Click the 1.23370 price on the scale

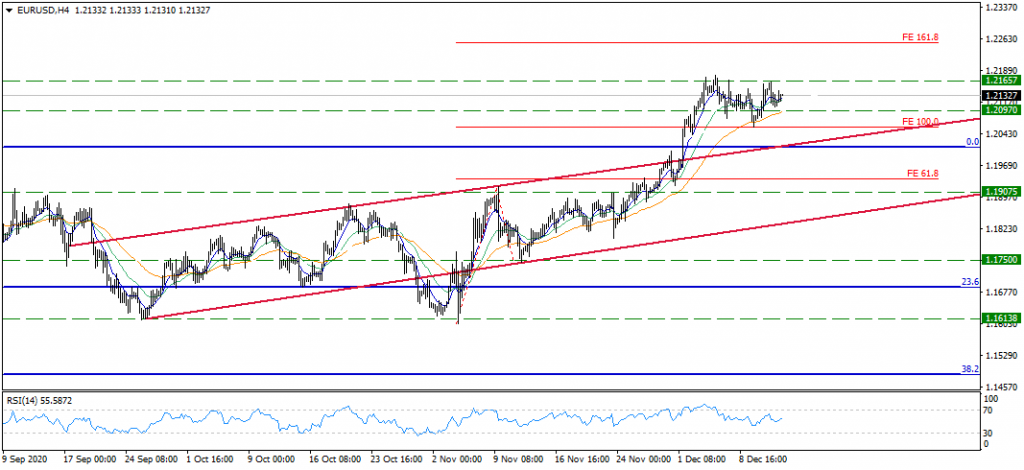pyautogui.click(x=1001, y=7)
